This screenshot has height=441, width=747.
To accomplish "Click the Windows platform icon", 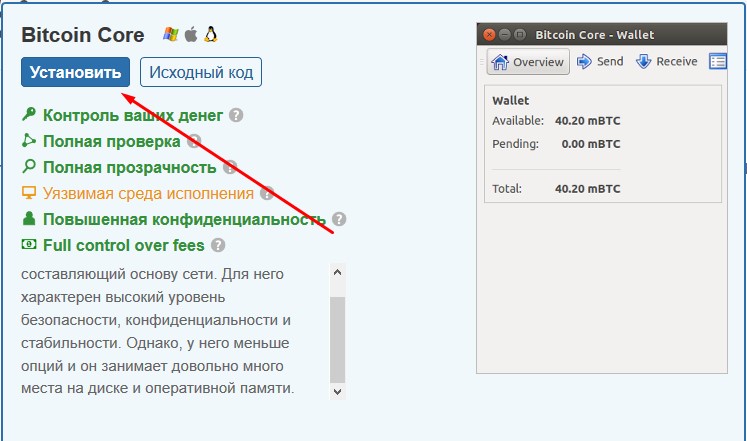I will click(171, 34).
